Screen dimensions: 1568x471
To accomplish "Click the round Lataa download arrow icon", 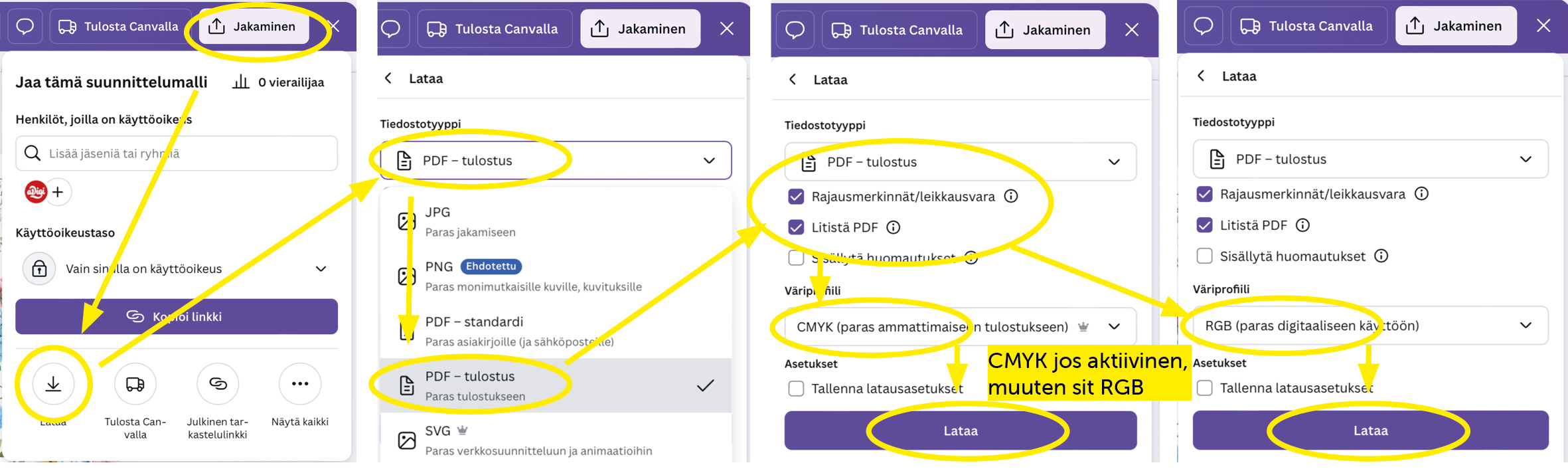I will point(53,384).
